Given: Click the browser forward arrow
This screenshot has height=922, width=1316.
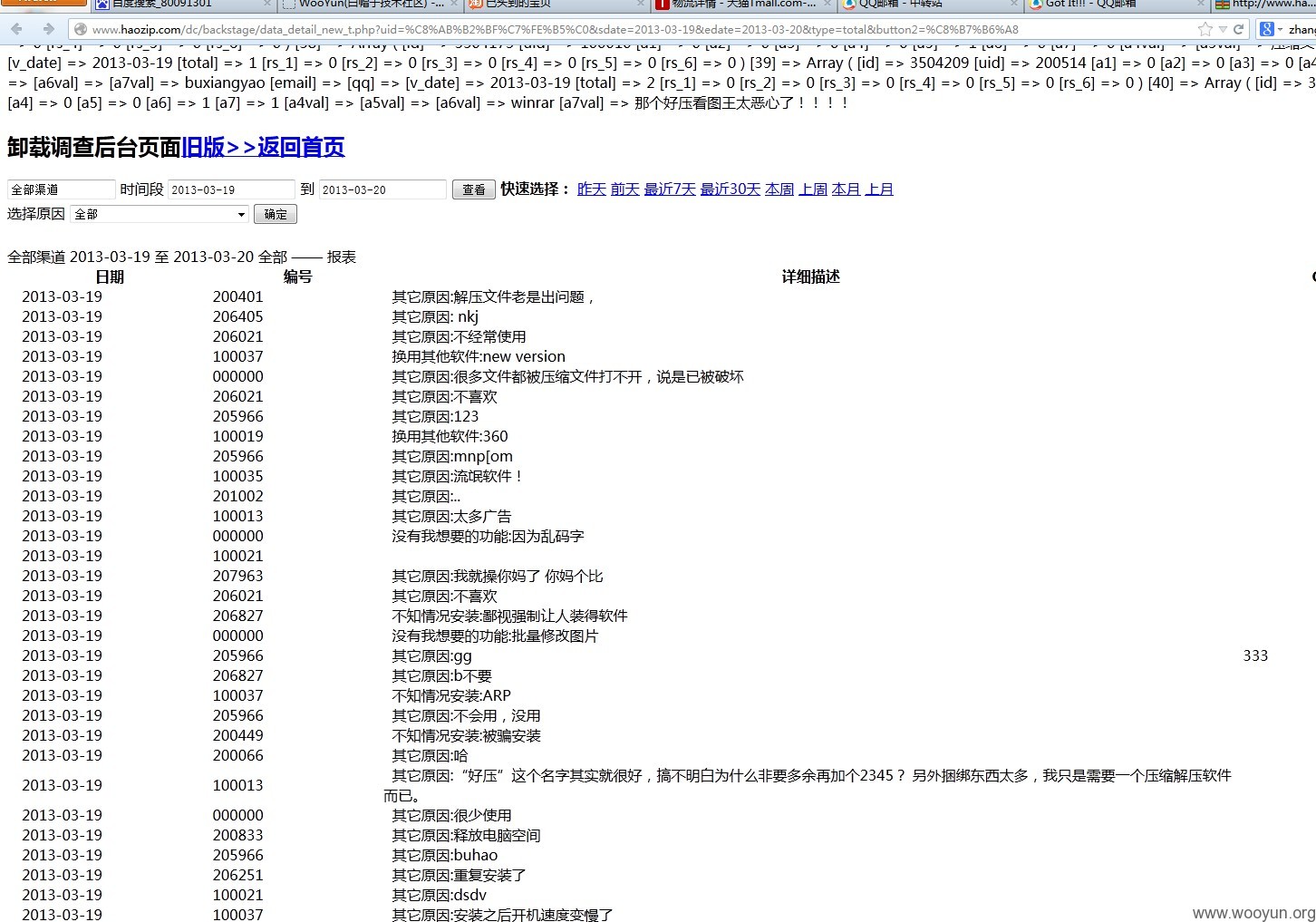Looking at the screenshot, I should point(48,29).
